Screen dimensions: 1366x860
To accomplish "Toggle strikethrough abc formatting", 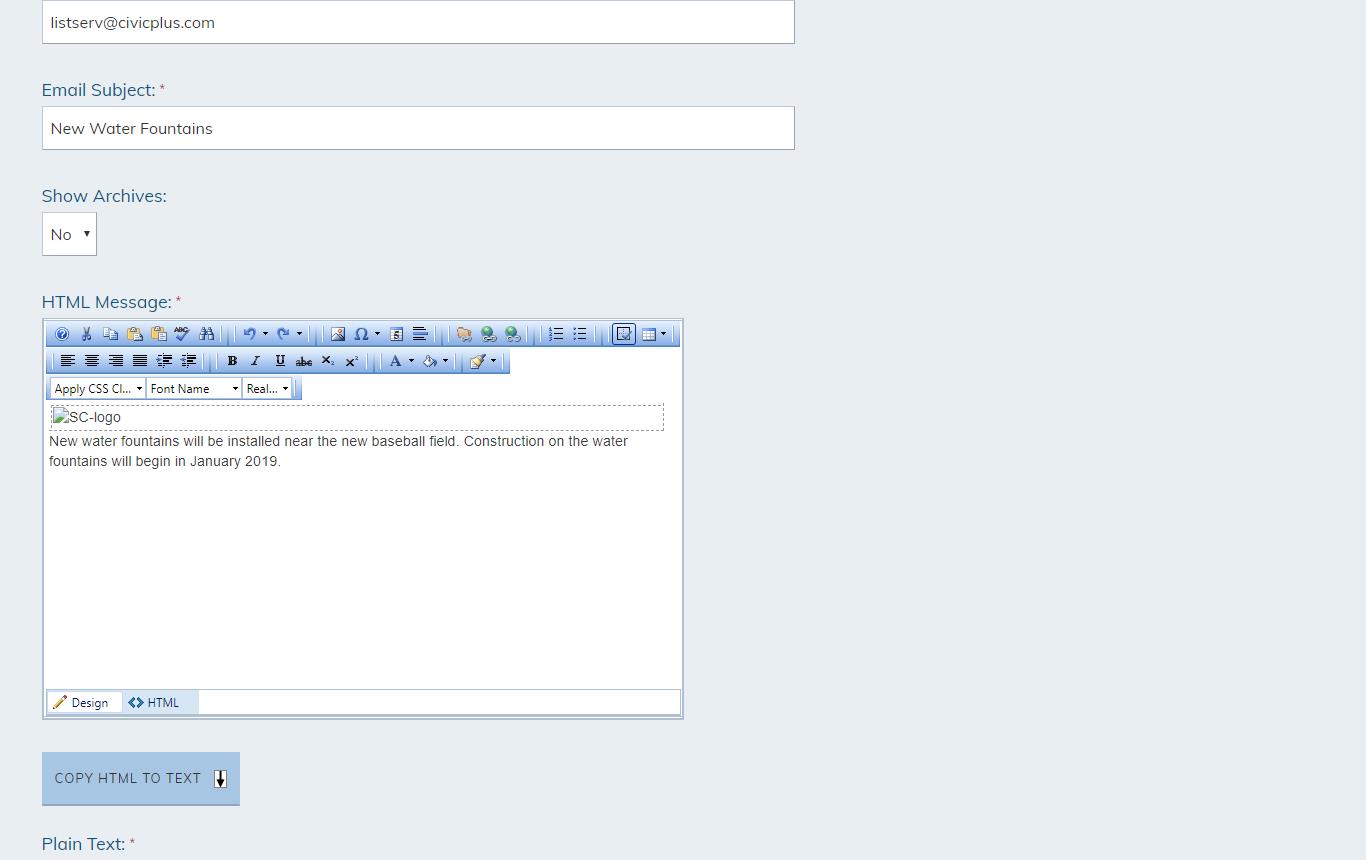I will pos(304,361).
